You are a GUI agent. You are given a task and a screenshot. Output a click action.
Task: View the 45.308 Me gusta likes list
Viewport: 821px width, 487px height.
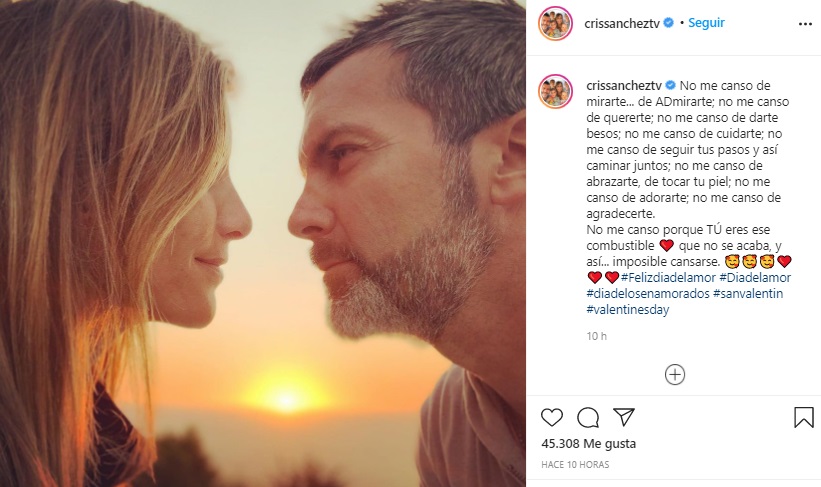[588, 444]
